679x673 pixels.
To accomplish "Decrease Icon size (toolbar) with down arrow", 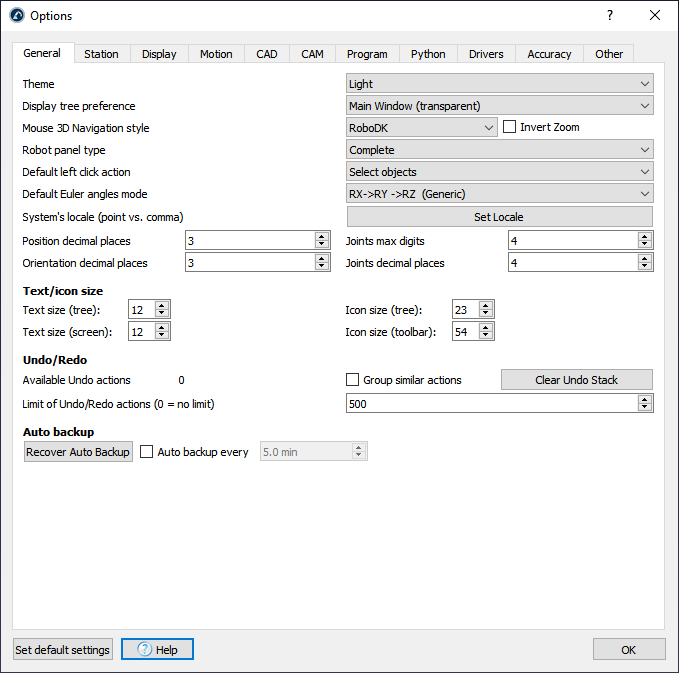I will 487,336.
